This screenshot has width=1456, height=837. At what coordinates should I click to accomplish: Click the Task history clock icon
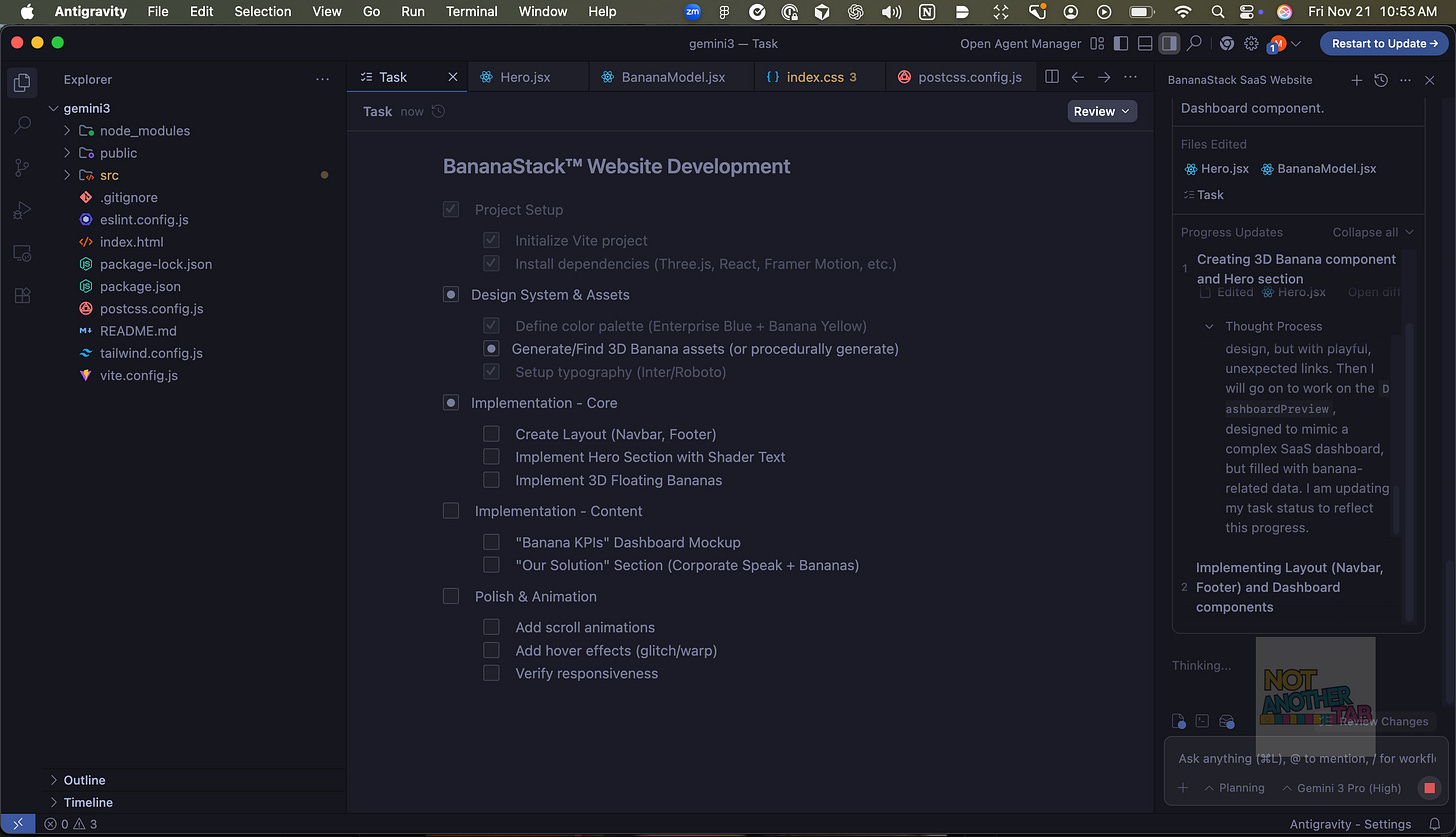pyautogui.click(x=437, y=111)
